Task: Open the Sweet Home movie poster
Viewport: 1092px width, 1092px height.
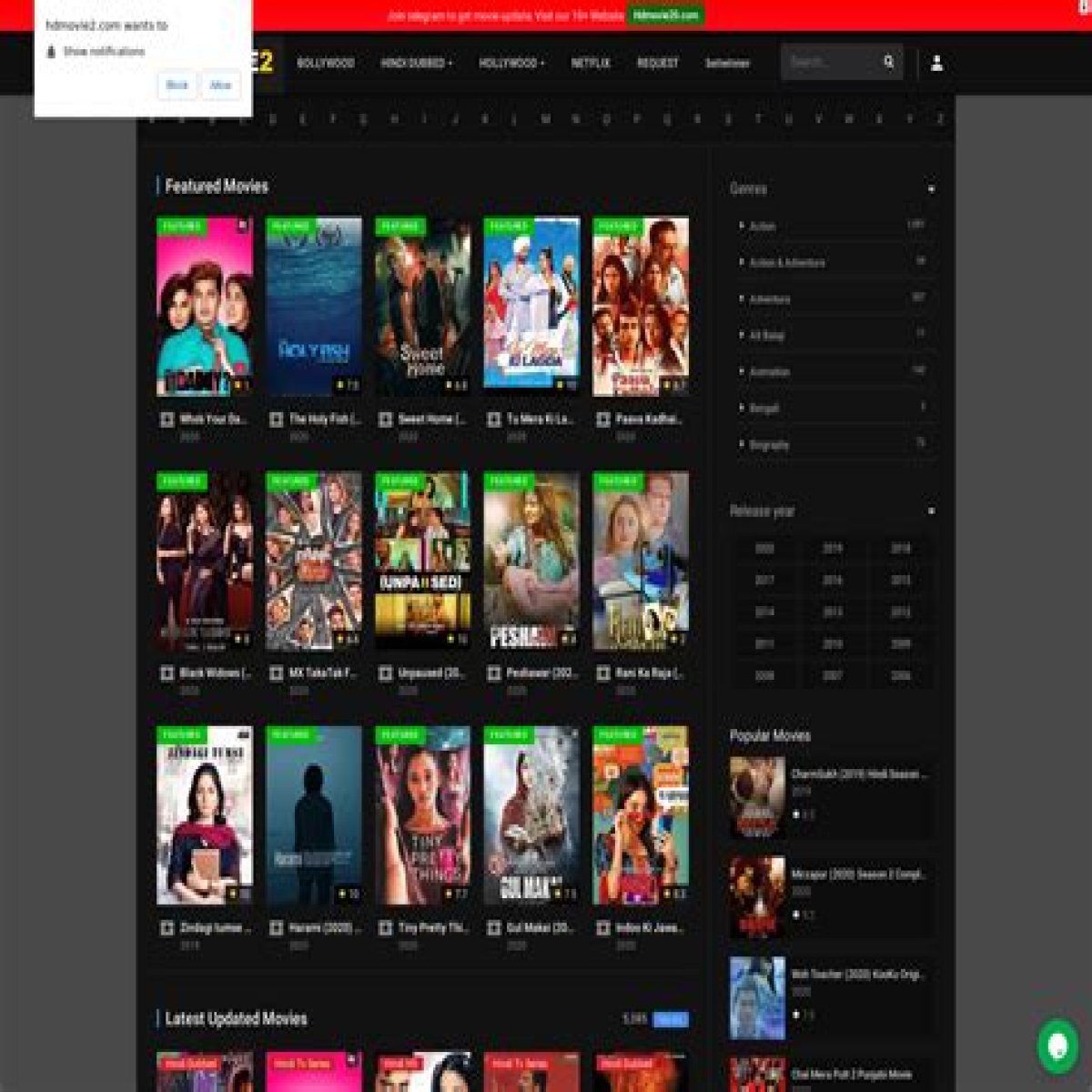Action: 423,306
